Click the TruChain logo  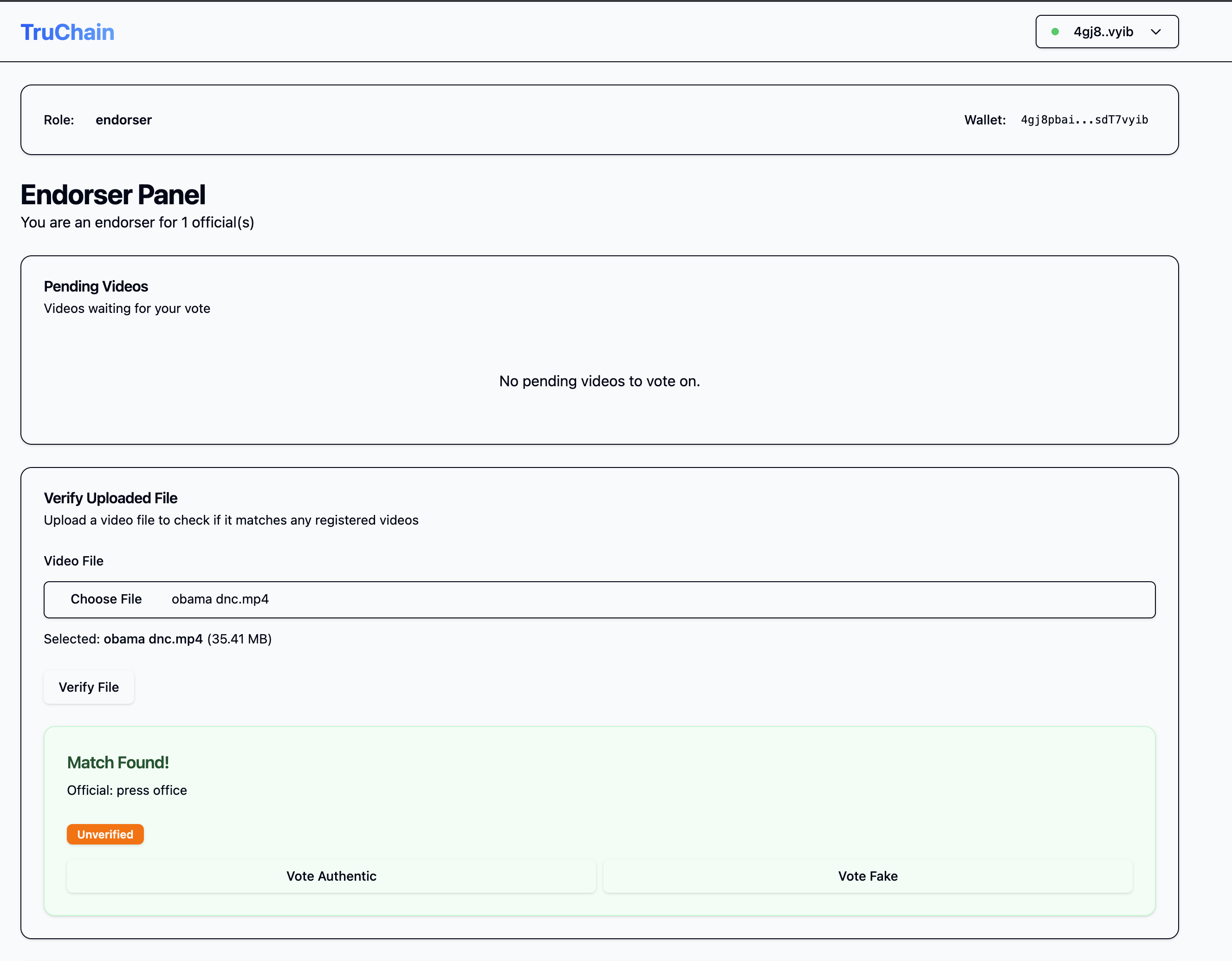67,32
